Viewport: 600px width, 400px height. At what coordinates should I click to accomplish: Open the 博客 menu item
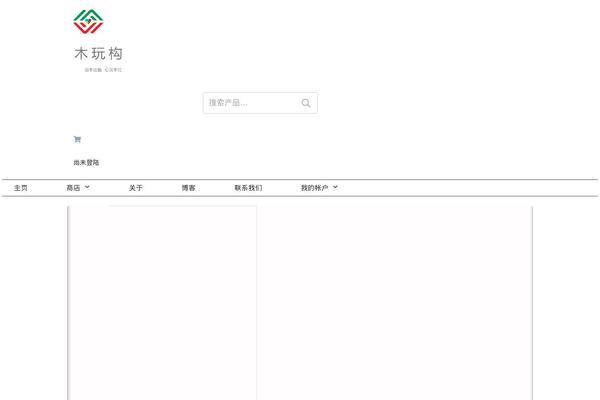[x=188, y=188]
